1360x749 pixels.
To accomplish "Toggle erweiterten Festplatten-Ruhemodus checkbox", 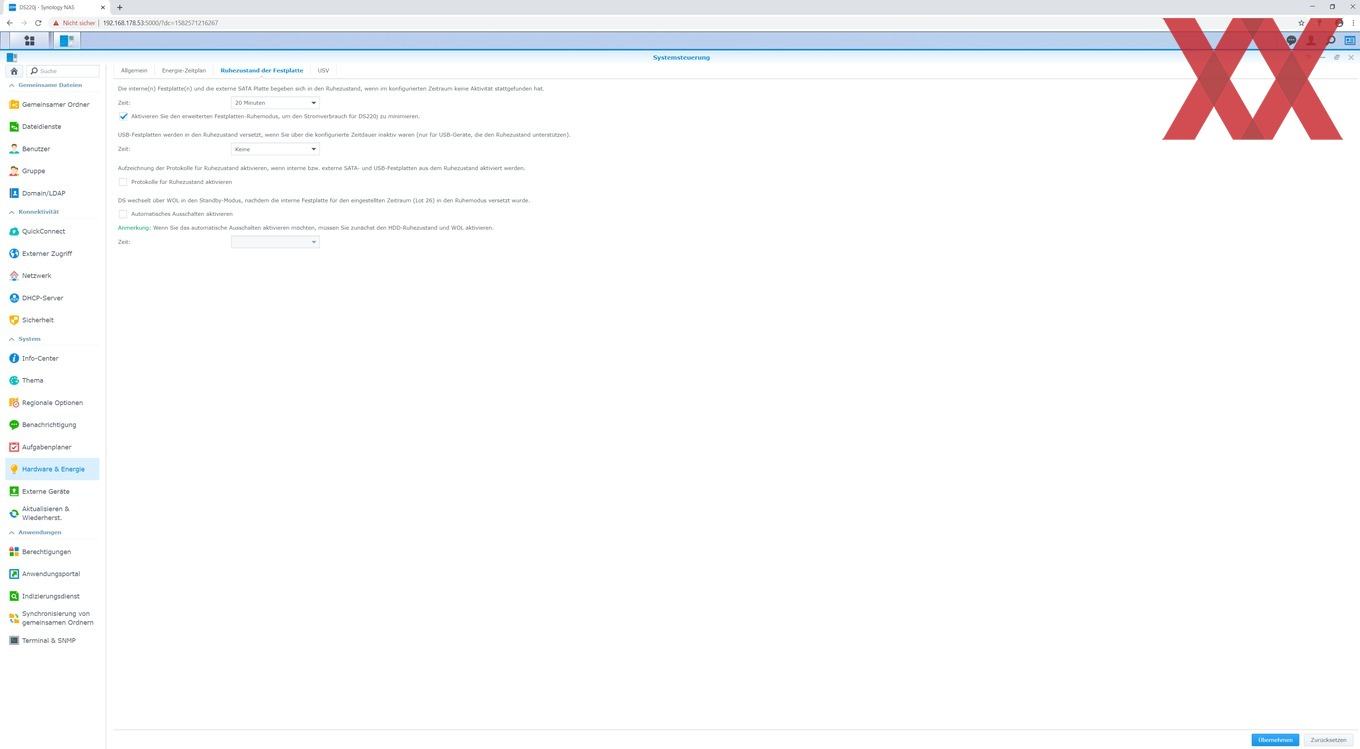I will (123, 116).
